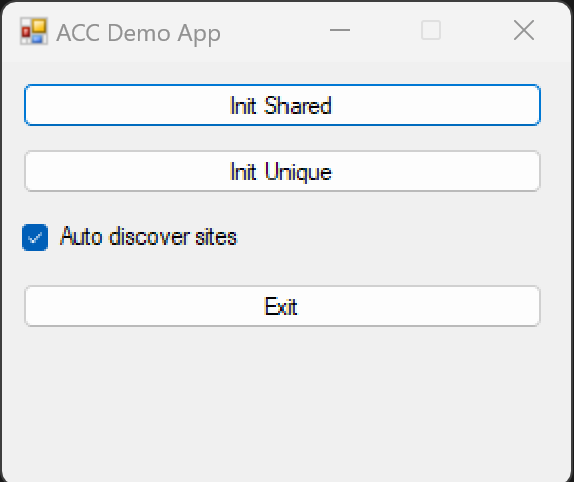Click the ACC Demo App title bar icon
This screenshot has width=574, height=482.
pos(34,31)
